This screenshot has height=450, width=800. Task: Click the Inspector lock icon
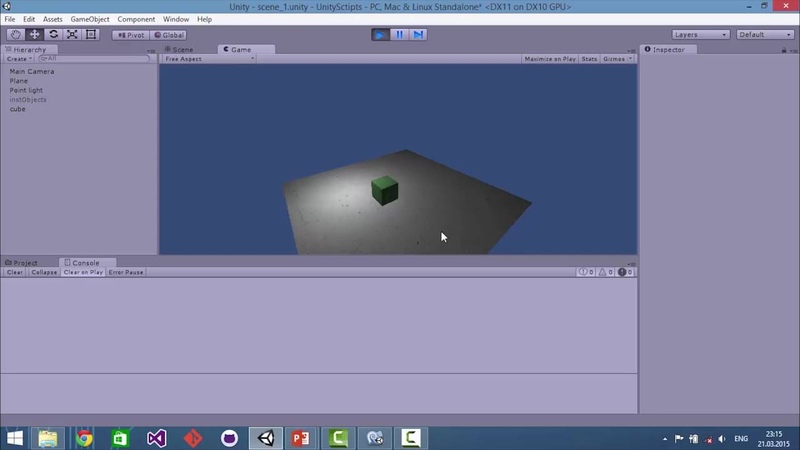click(x=784, y=50)
